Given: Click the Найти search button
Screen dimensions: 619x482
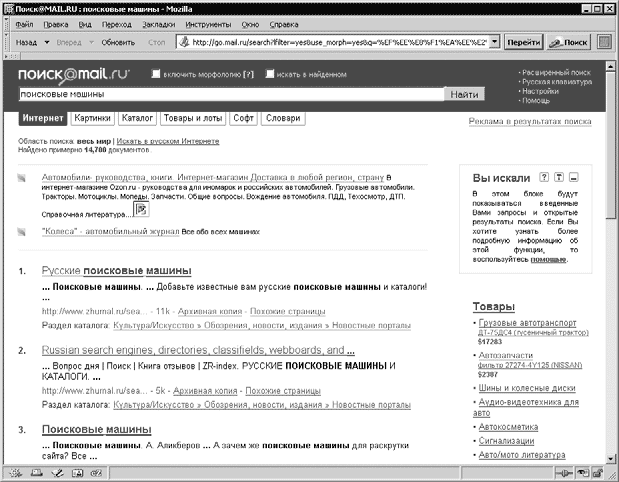Looking at the screenshot, I should click(x=464, y=94).
